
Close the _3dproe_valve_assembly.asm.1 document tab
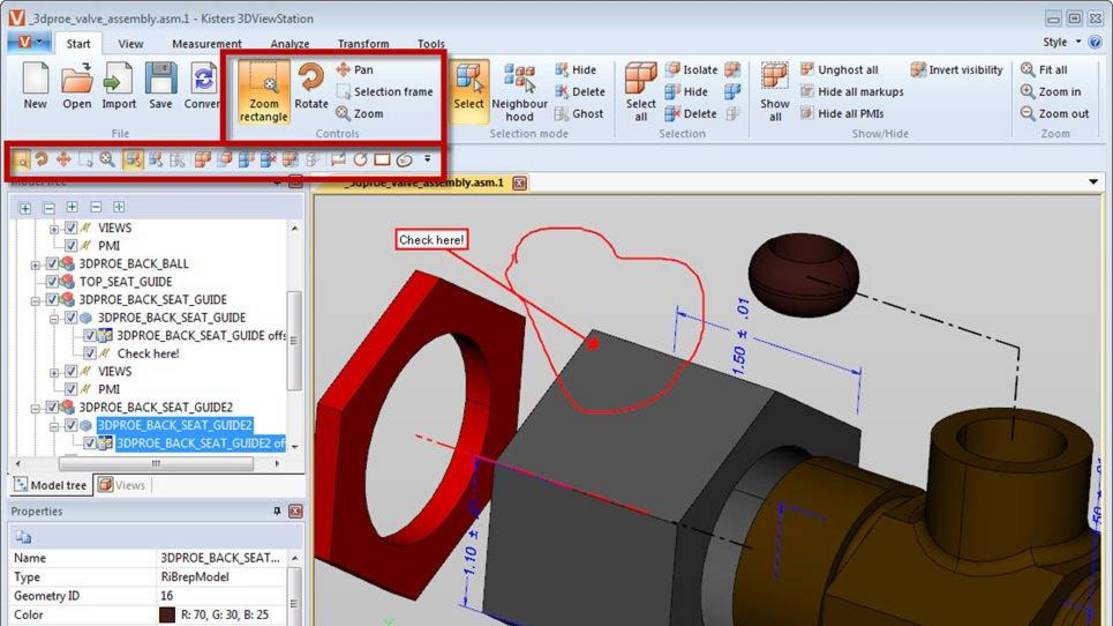tap(520, 183)
